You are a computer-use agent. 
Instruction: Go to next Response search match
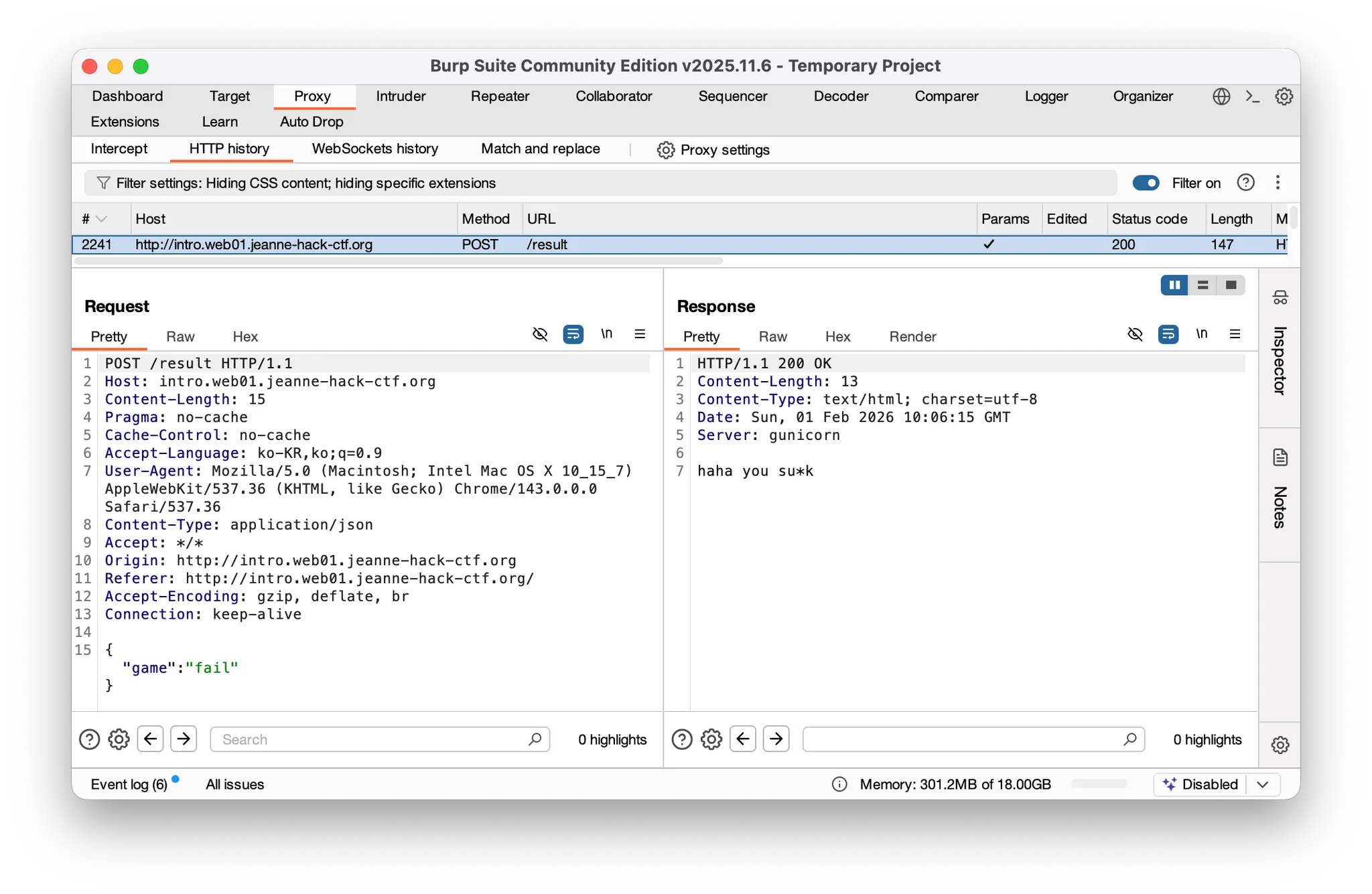pyautogui.click(x=776, y=739)
